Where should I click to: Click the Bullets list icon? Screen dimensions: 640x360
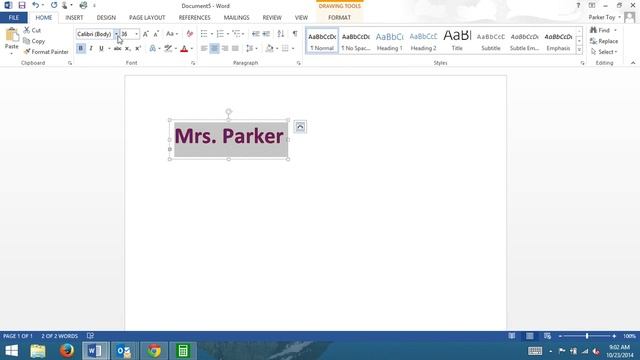pos(204,34)
